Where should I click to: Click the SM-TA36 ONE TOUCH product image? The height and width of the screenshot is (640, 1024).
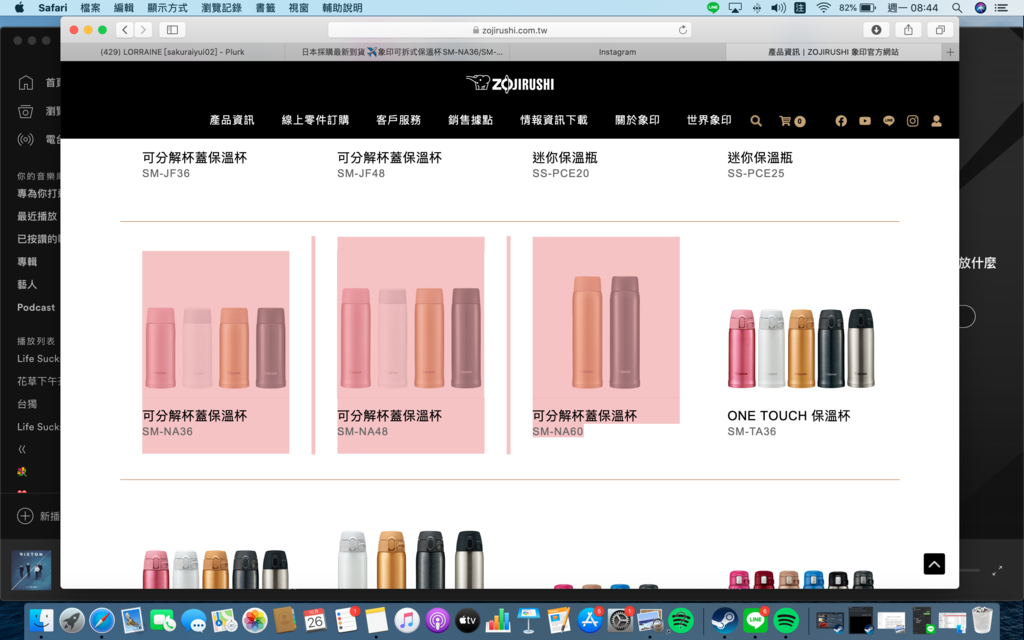(801, 348)
